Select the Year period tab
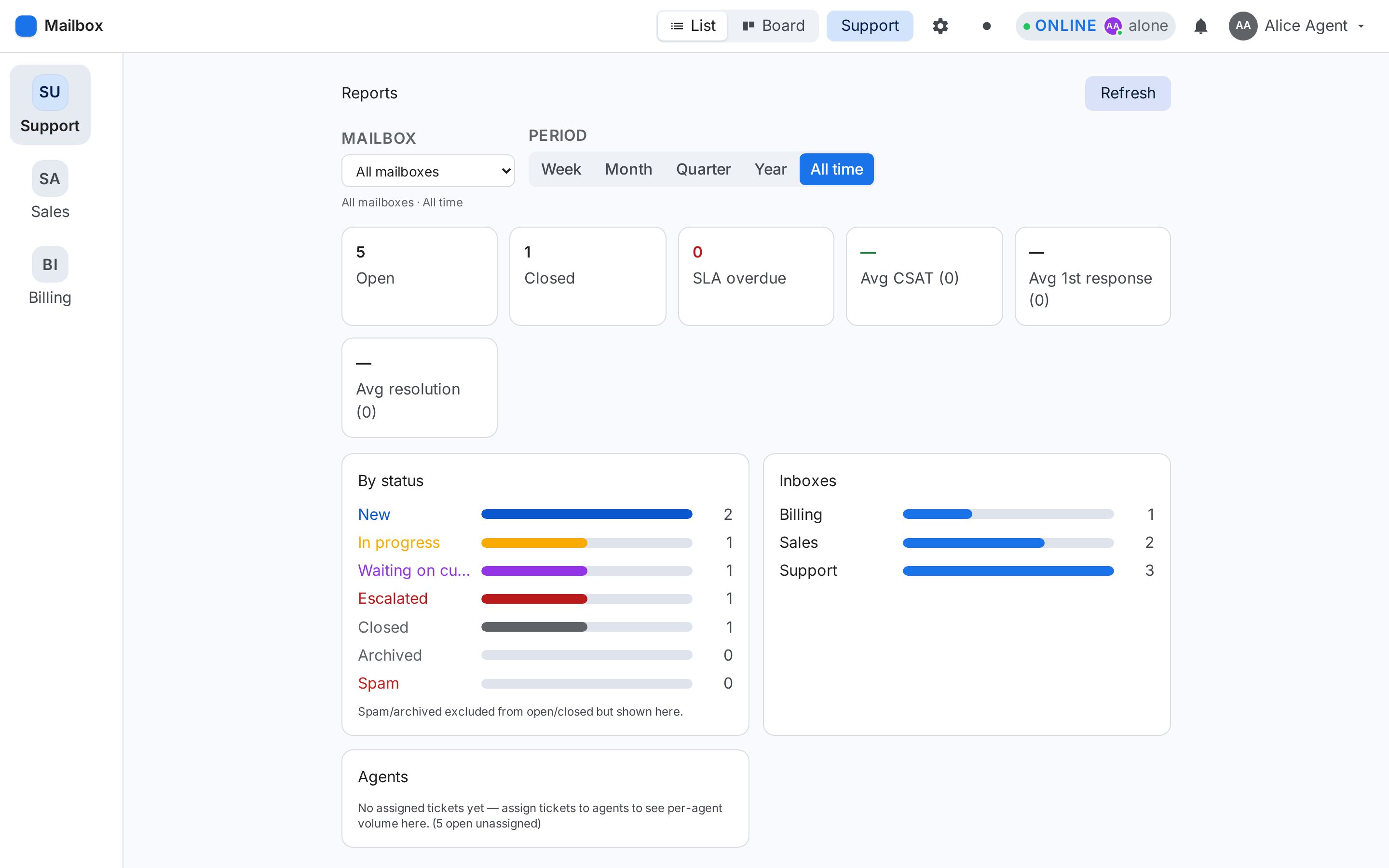 [770, 169]
